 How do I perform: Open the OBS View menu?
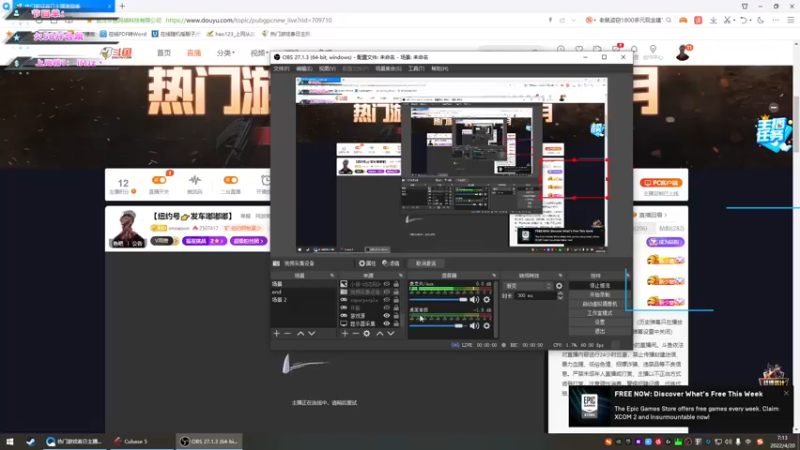327,68
